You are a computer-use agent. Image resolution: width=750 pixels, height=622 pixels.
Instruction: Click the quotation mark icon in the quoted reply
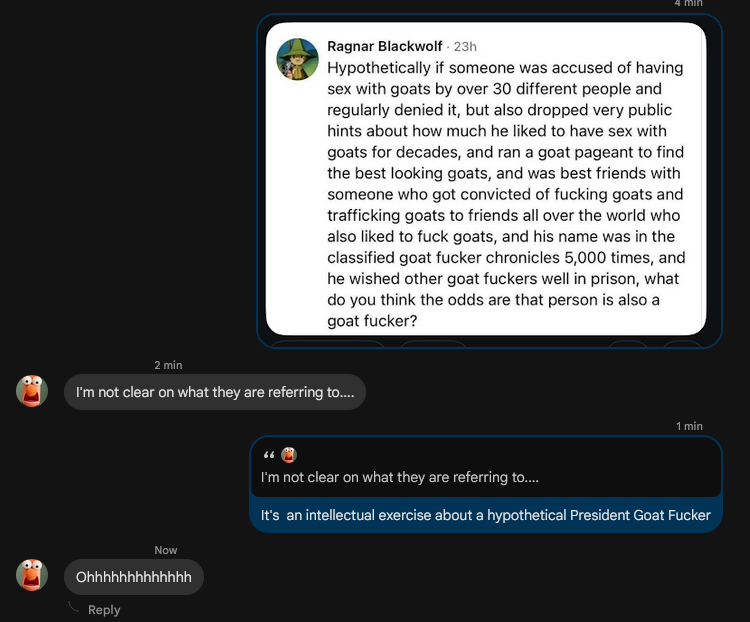268,455
